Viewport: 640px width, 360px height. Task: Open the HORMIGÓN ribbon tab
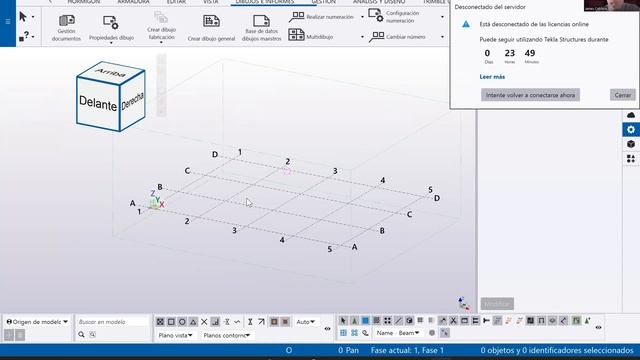84,2
